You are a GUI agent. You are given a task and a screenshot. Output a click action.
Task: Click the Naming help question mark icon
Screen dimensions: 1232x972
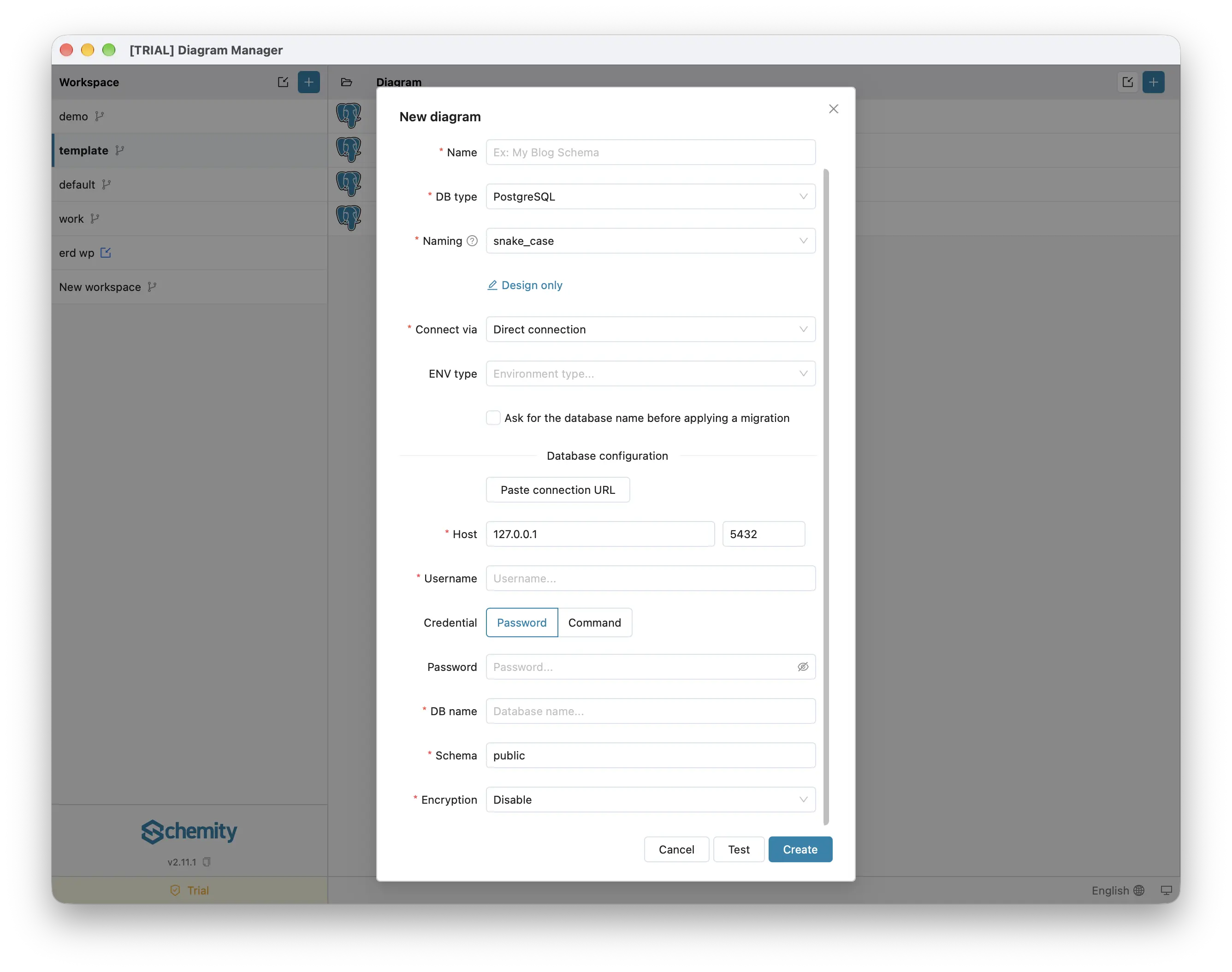click(472, 241)
